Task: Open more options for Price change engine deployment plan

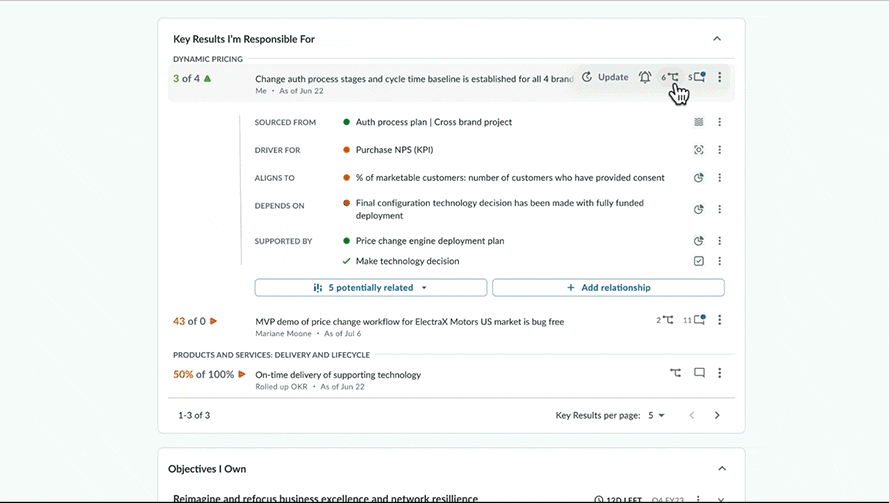Action: coord(719,241)
